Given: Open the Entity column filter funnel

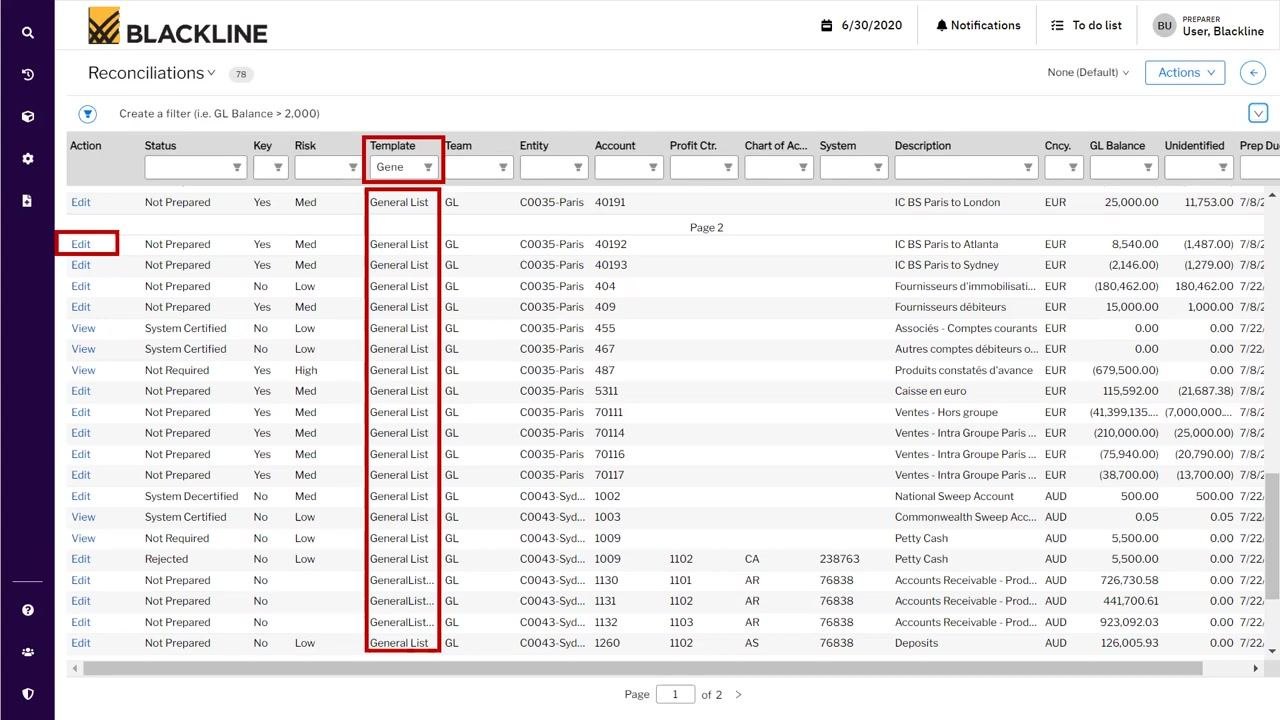Looking at the screenshot, I should (x=578, y=167).
